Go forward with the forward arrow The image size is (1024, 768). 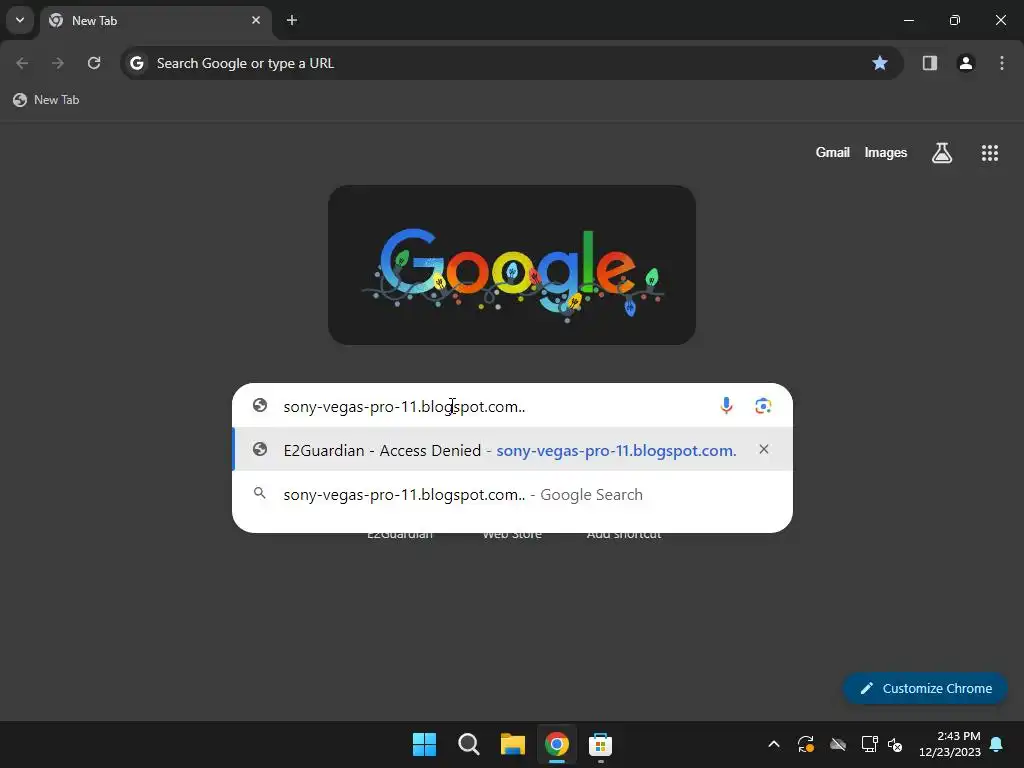pyautogui.click(x=58, y=63)
